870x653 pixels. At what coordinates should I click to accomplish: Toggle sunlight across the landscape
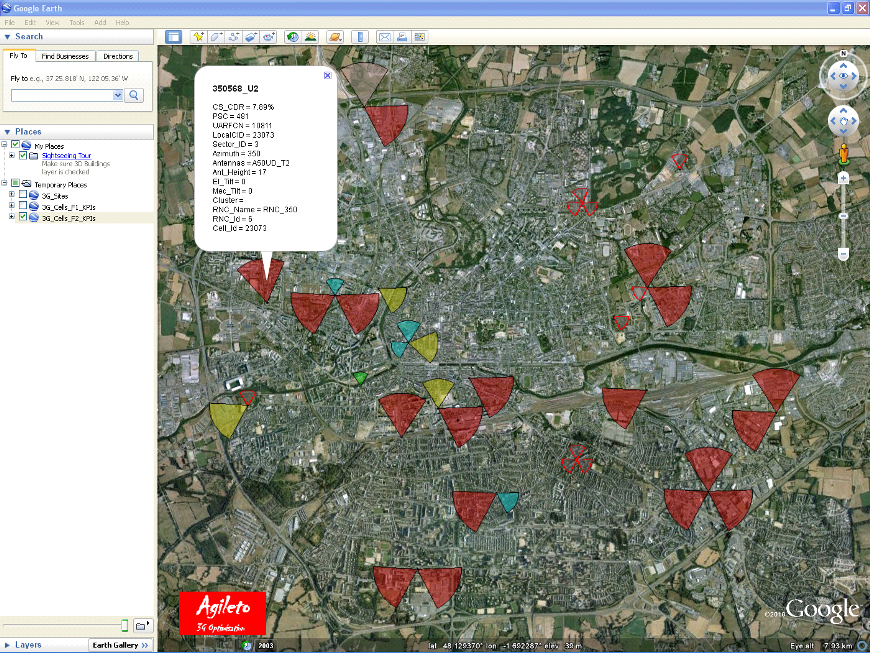click(x=311, y=37)
